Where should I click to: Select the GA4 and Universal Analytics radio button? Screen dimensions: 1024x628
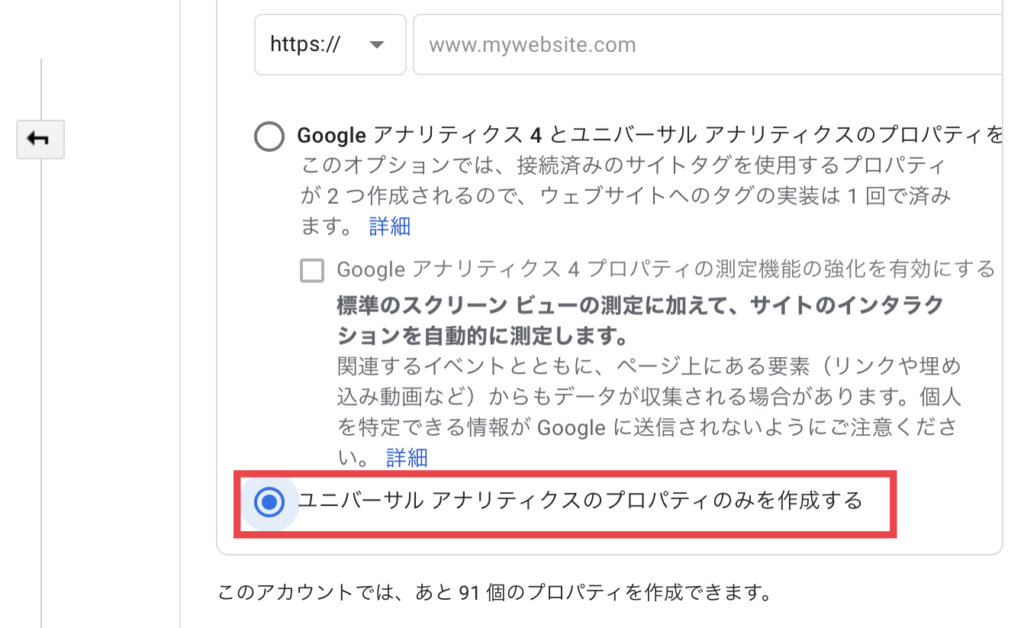[269, 136]
